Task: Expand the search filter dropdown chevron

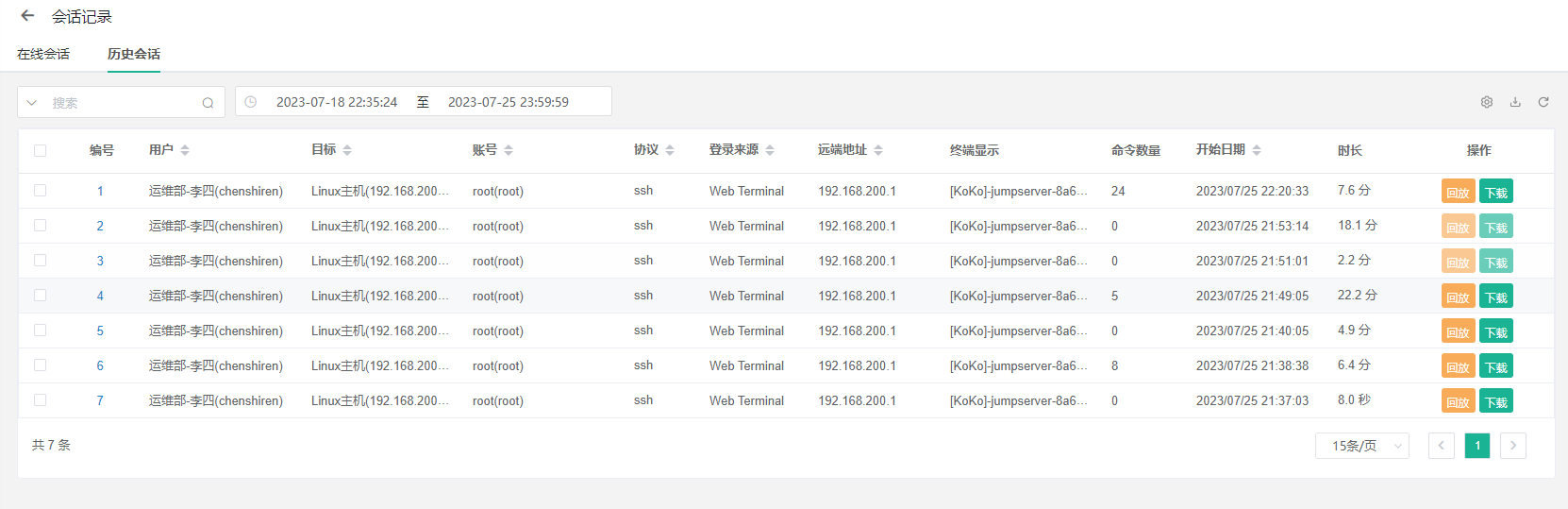Action: [x=32, y=103]
